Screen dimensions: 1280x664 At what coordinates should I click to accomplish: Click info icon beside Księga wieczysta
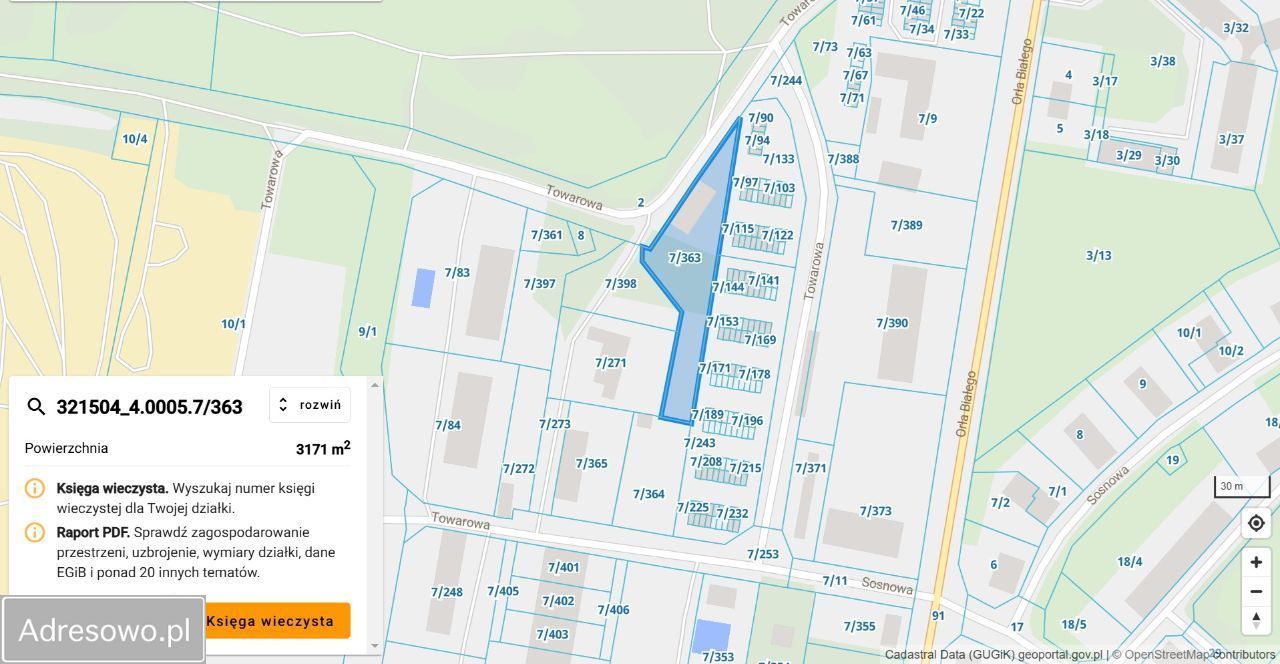[x=35, y=488]
